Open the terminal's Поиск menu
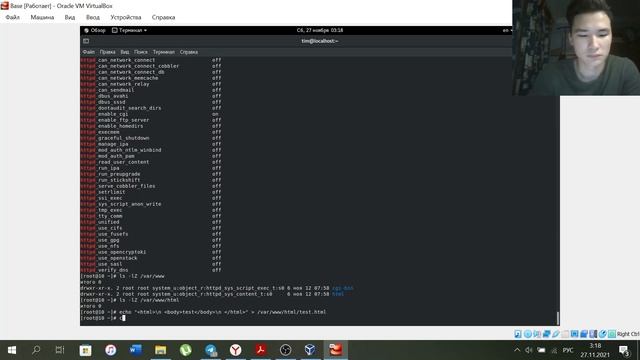The width and height of the screenshot is (640, 360). (141, 52)
